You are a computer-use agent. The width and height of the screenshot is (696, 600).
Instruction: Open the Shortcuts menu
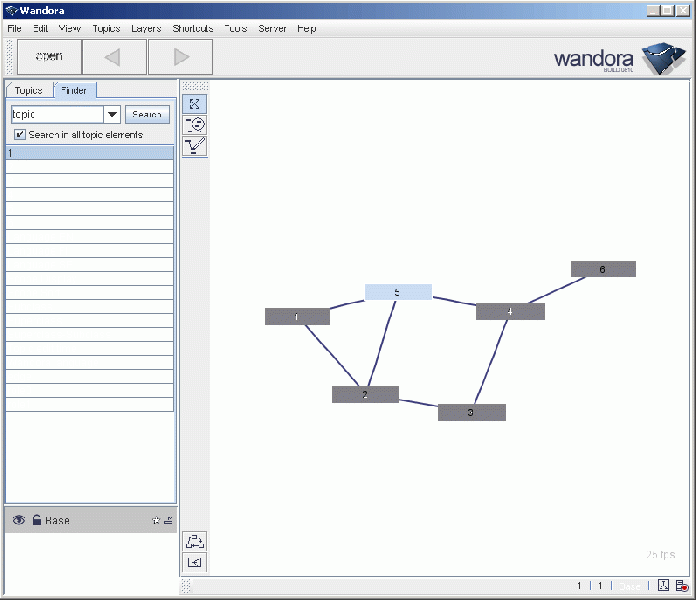tap(192, 29)
